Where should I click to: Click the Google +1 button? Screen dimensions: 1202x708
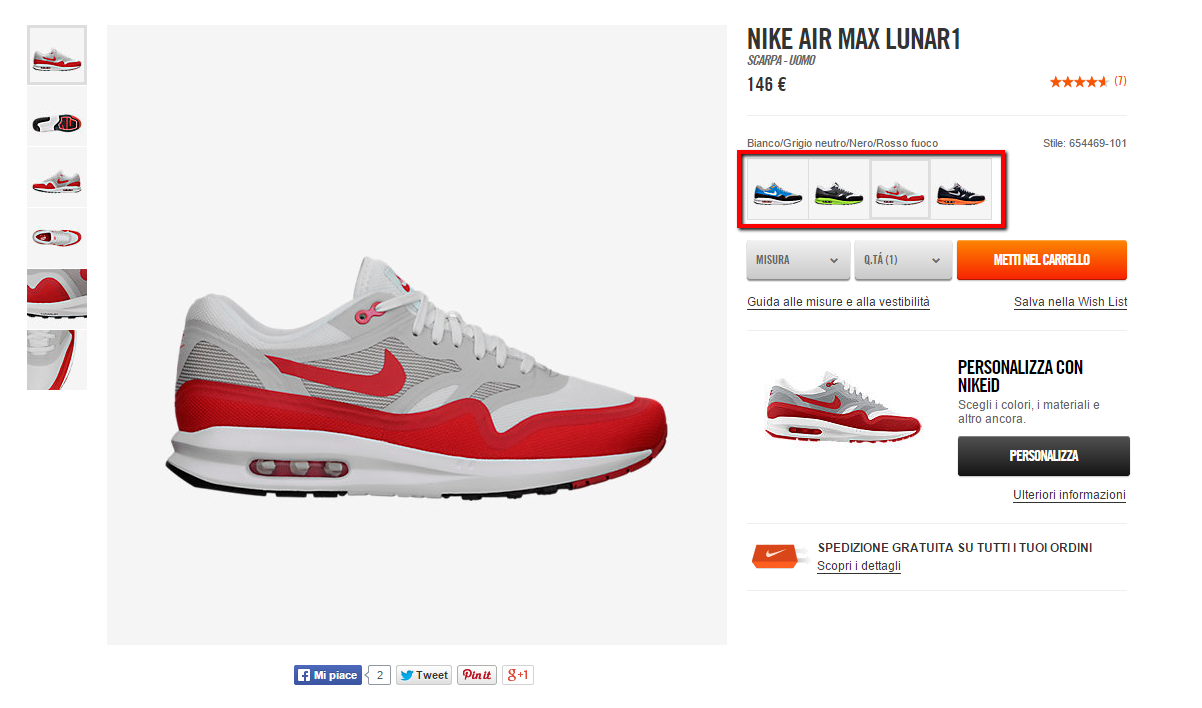coord(517,675)
